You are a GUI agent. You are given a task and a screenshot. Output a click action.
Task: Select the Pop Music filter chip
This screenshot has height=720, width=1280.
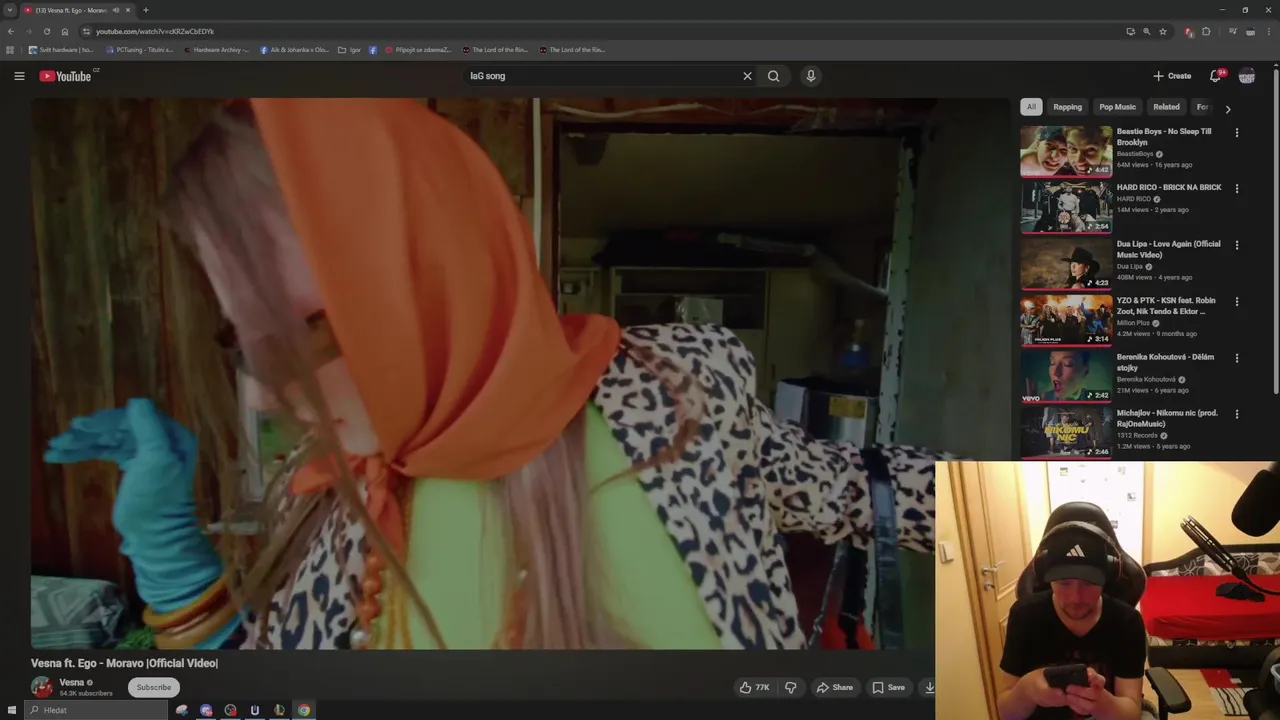1117,107
